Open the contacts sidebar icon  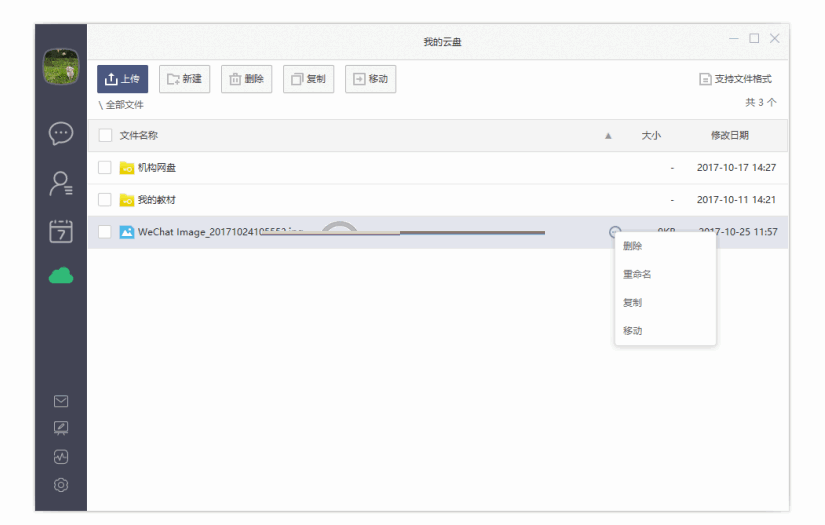pos(61,183)
